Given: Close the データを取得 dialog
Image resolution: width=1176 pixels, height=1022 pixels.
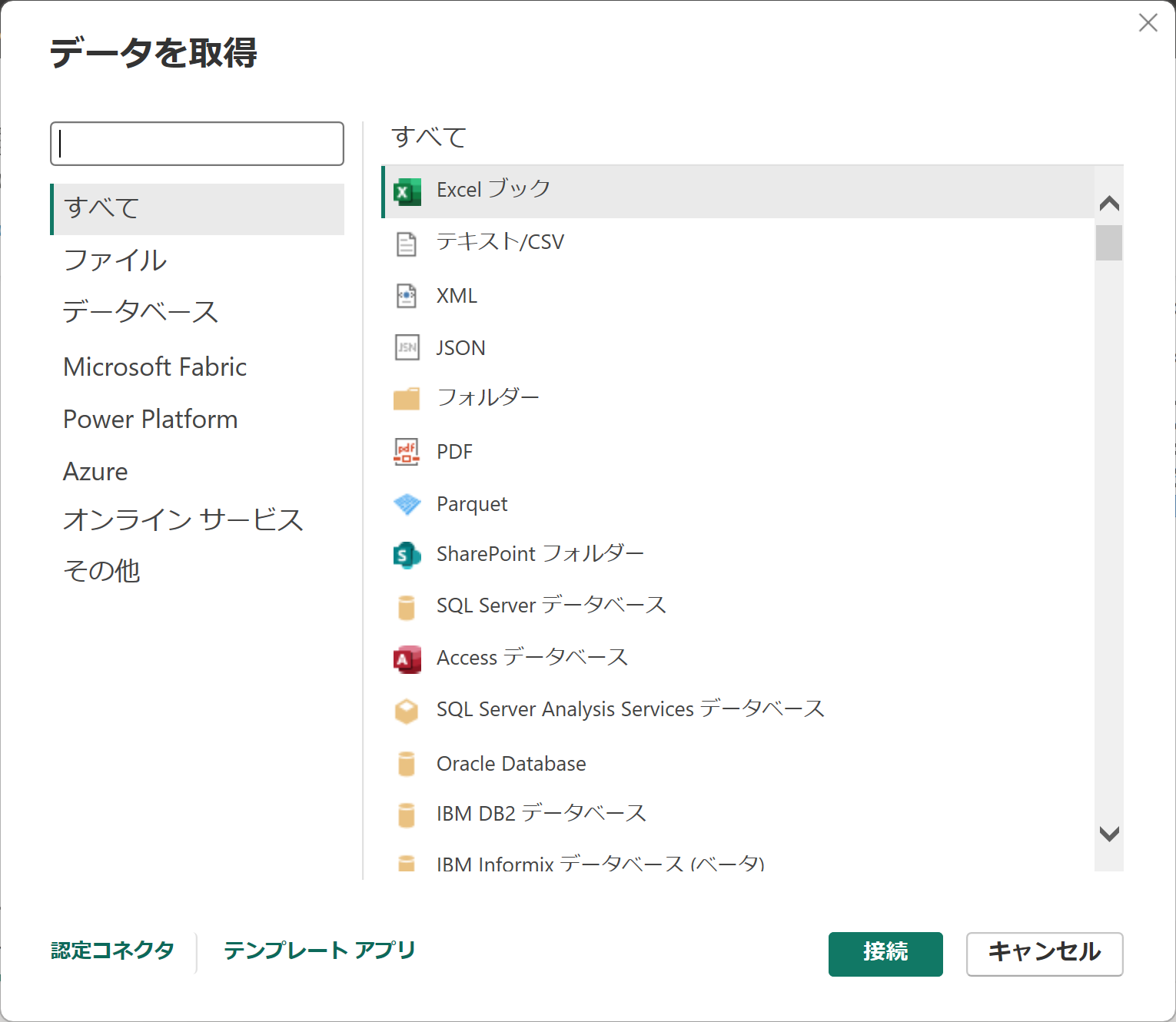Looking at the screenshot, I should [1148, 23].
